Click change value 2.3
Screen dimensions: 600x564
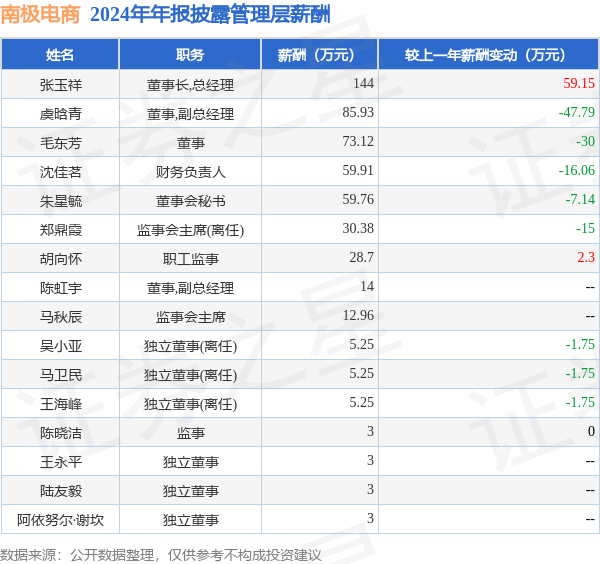click(586, 258)
